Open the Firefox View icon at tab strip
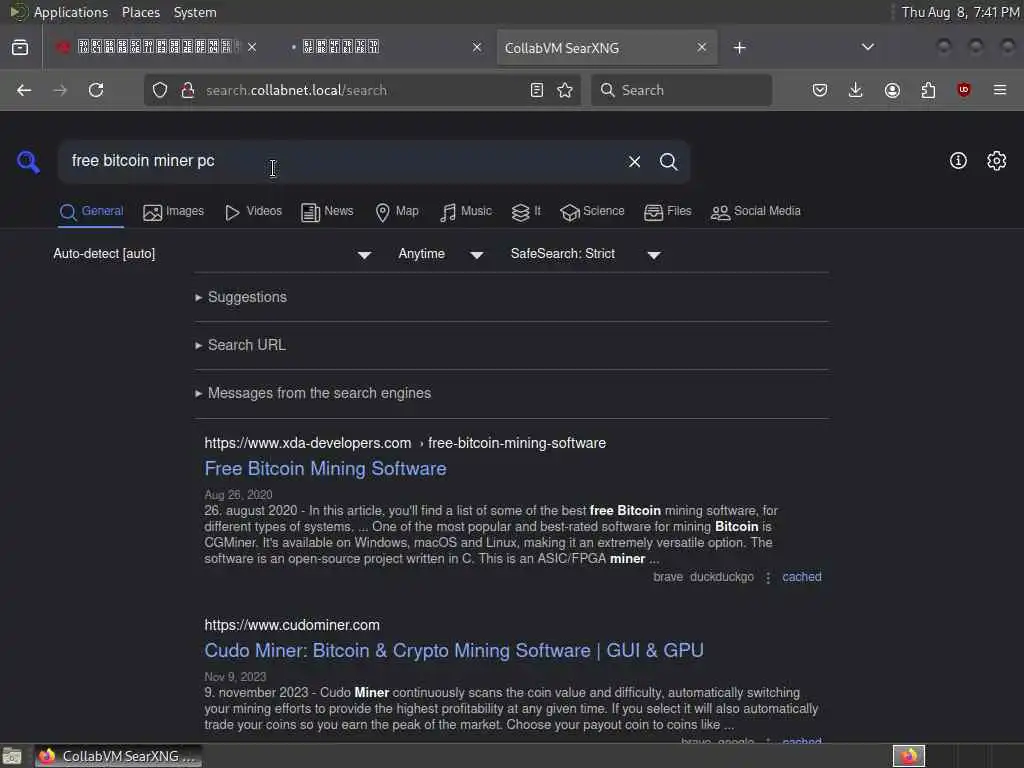This screenshot has height=768, width=1024. (20, 47)
